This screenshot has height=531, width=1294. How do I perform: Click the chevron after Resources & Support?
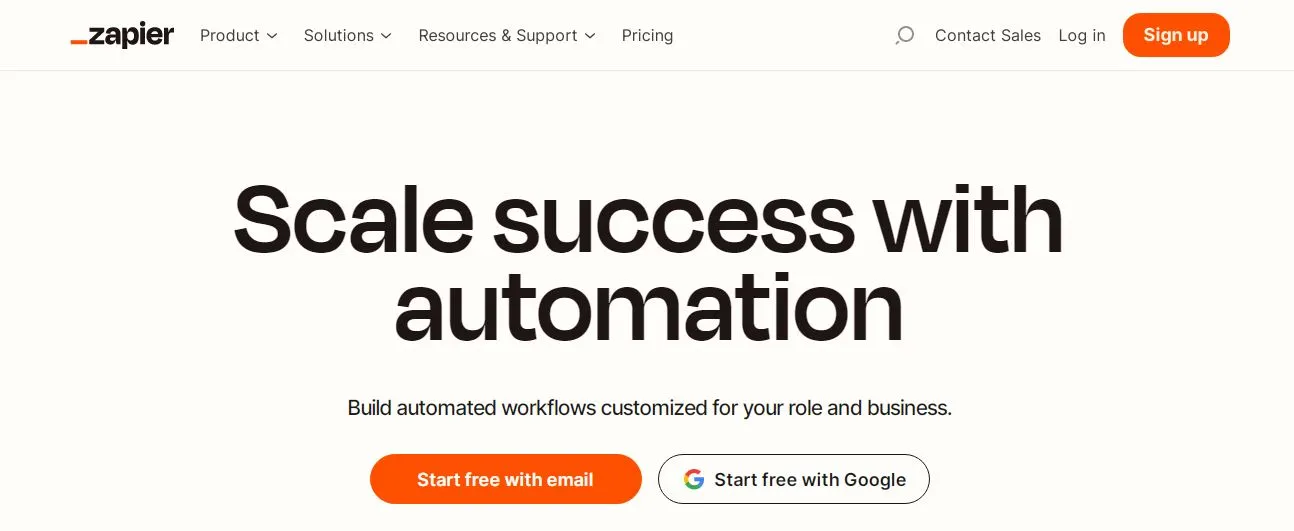(x=590, y=36)
